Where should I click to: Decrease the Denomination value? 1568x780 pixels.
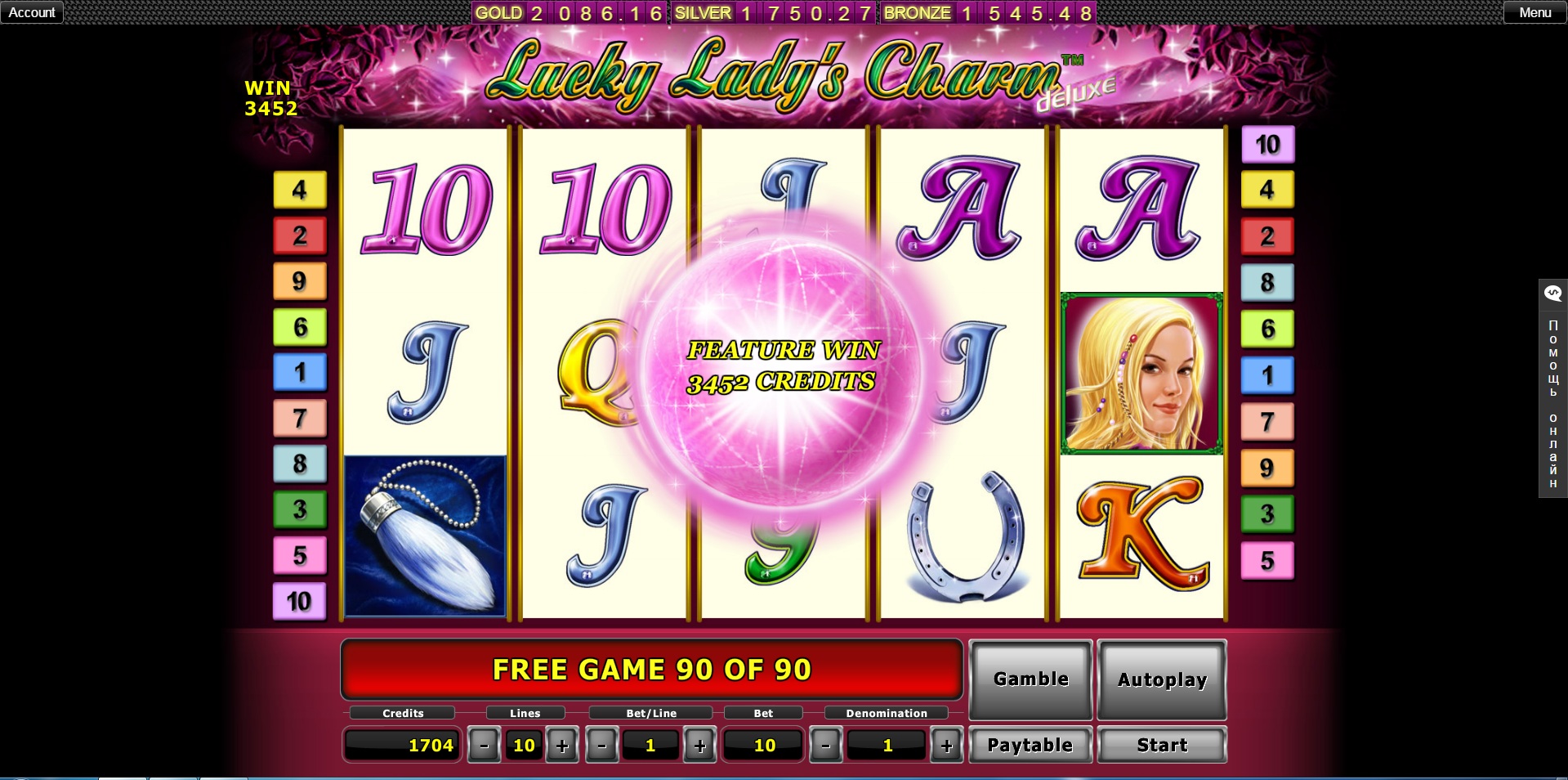click(x=826, y=745)
